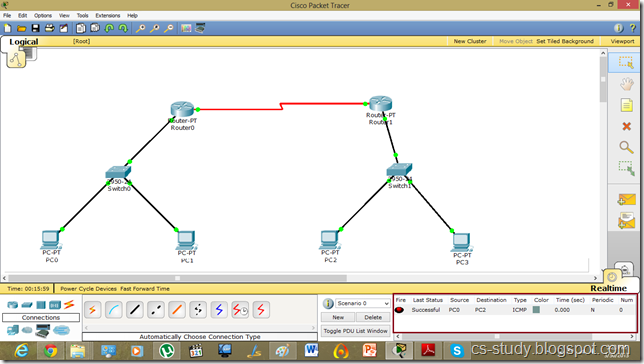Viewport: 644px width, 364px height.
Task: Click the Zoom Reset magnifier icon
Action: (x=154, y=28)
